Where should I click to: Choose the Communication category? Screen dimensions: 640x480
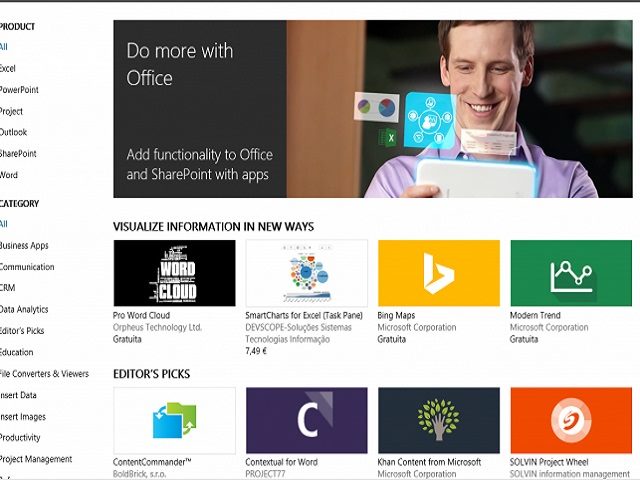click(27, 267)
